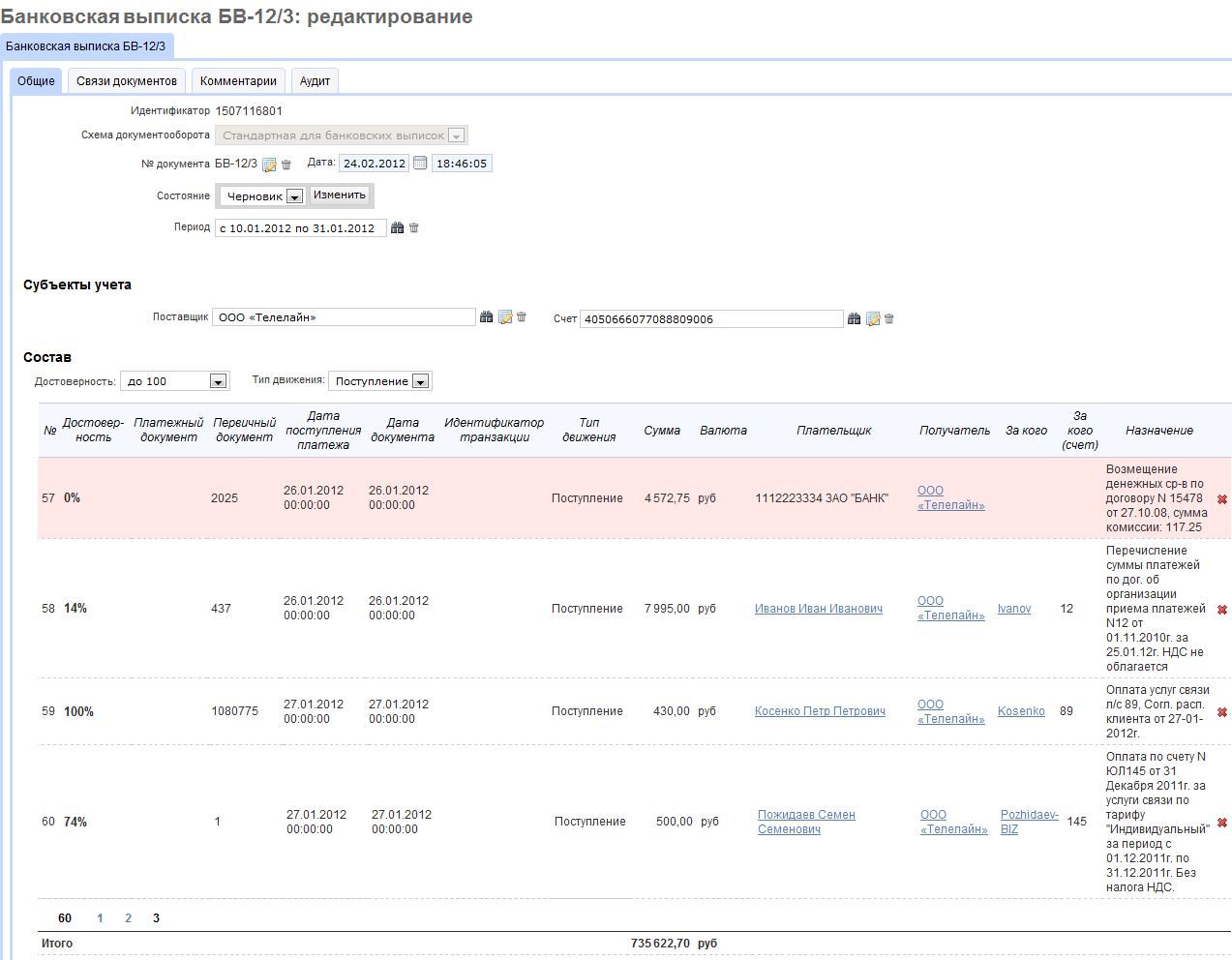Open ООО «Телелайн» recipient link in row 58
This screenshot has height=960, width=1232.
click(951, 609)
